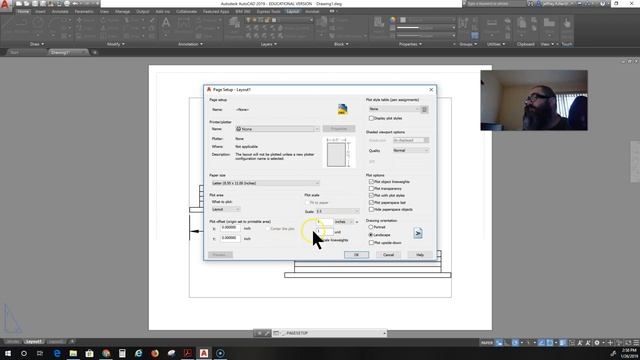The height and width of the screenshot is (360, 640).
Task: Toggle Plot object lineweights checkbox
Action: point(371,182)
